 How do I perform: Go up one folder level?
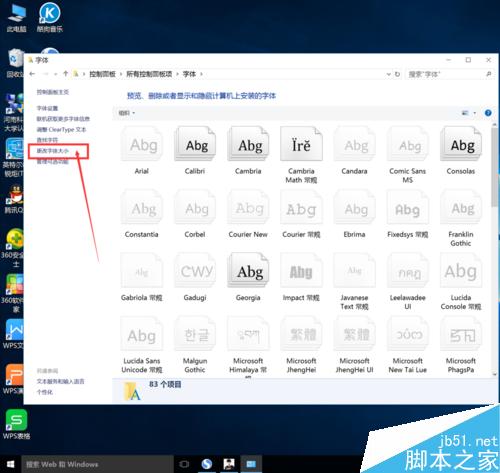click(x=66, y=74)
